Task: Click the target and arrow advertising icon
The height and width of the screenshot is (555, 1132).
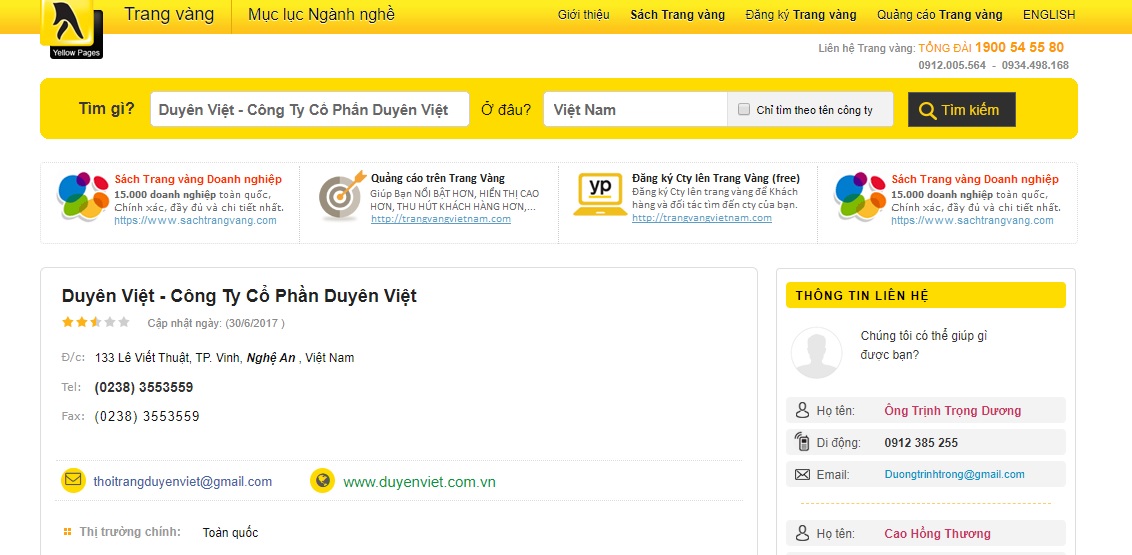Action: tap(341, 196)
